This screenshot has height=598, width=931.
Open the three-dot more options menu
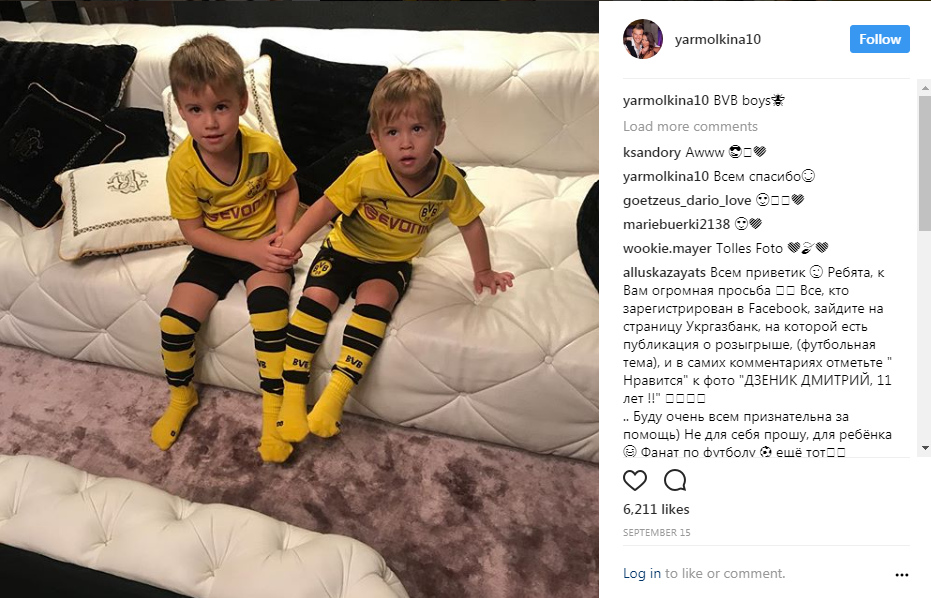[x=901, y=575]
